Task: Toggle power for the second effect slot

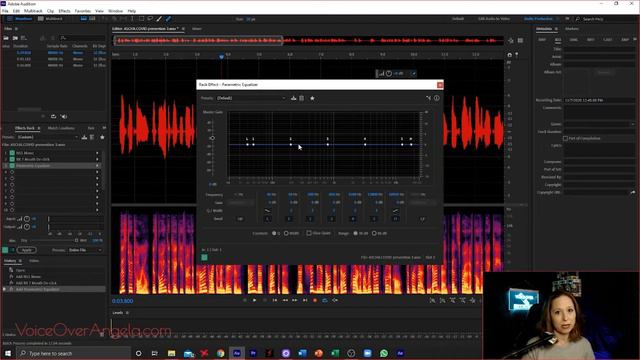Action: click(x=12, y=159)
